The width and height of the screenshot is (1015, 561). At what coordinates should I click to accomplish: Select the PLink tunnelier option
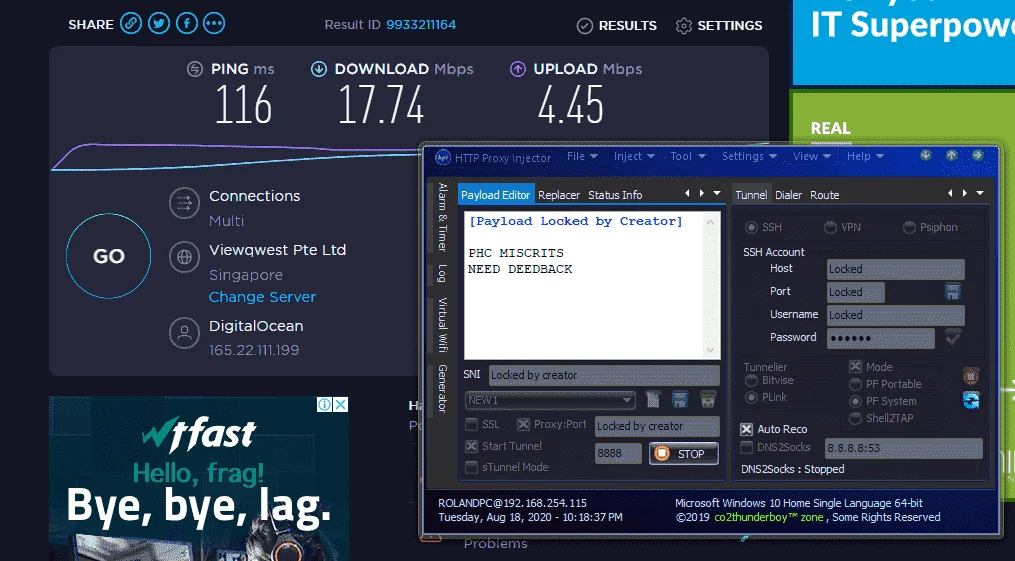(752, 397)
